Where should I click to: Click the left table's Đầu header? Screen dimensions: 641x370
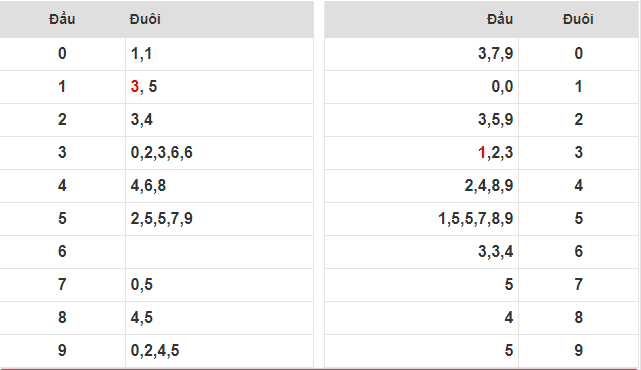[x=62, y=19]
